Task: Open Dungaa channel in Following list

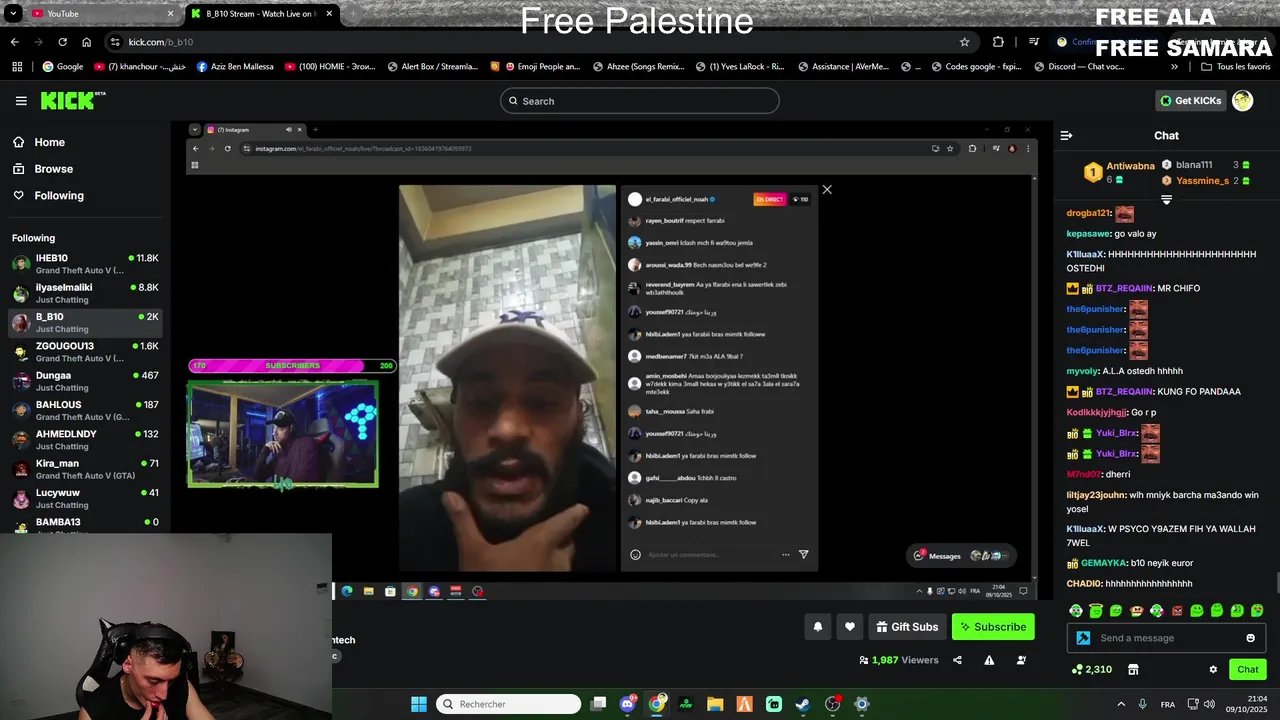Action: (85, 381)
